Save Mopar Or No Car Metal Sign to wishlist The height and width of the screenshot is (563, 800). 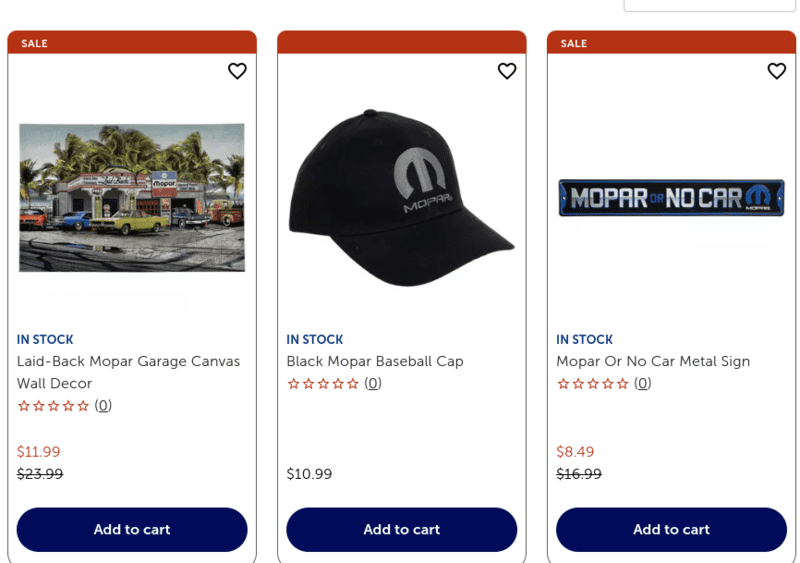pos(777,71)
